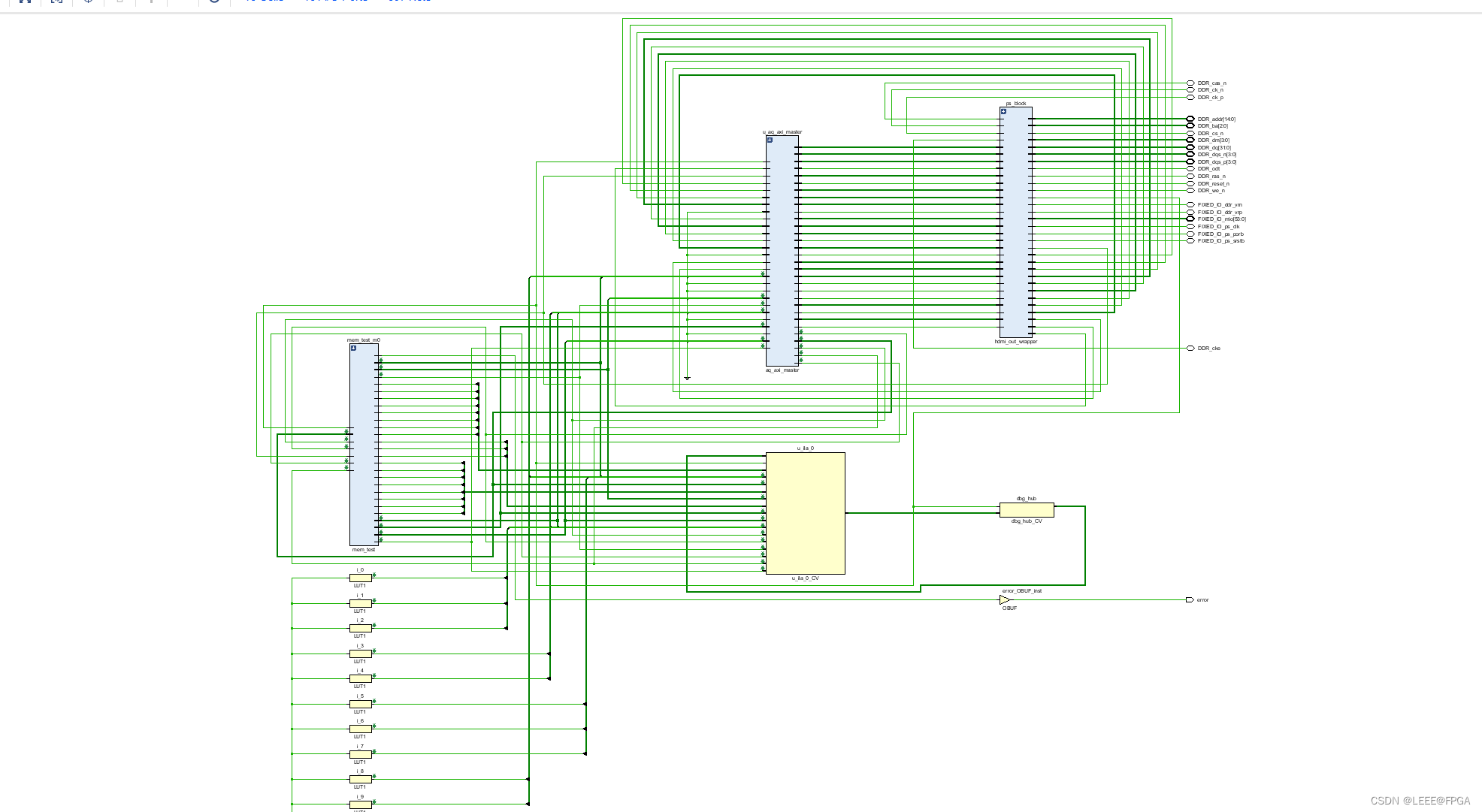
Task: Click the u_ila_0_CV label
Action: 805,578
